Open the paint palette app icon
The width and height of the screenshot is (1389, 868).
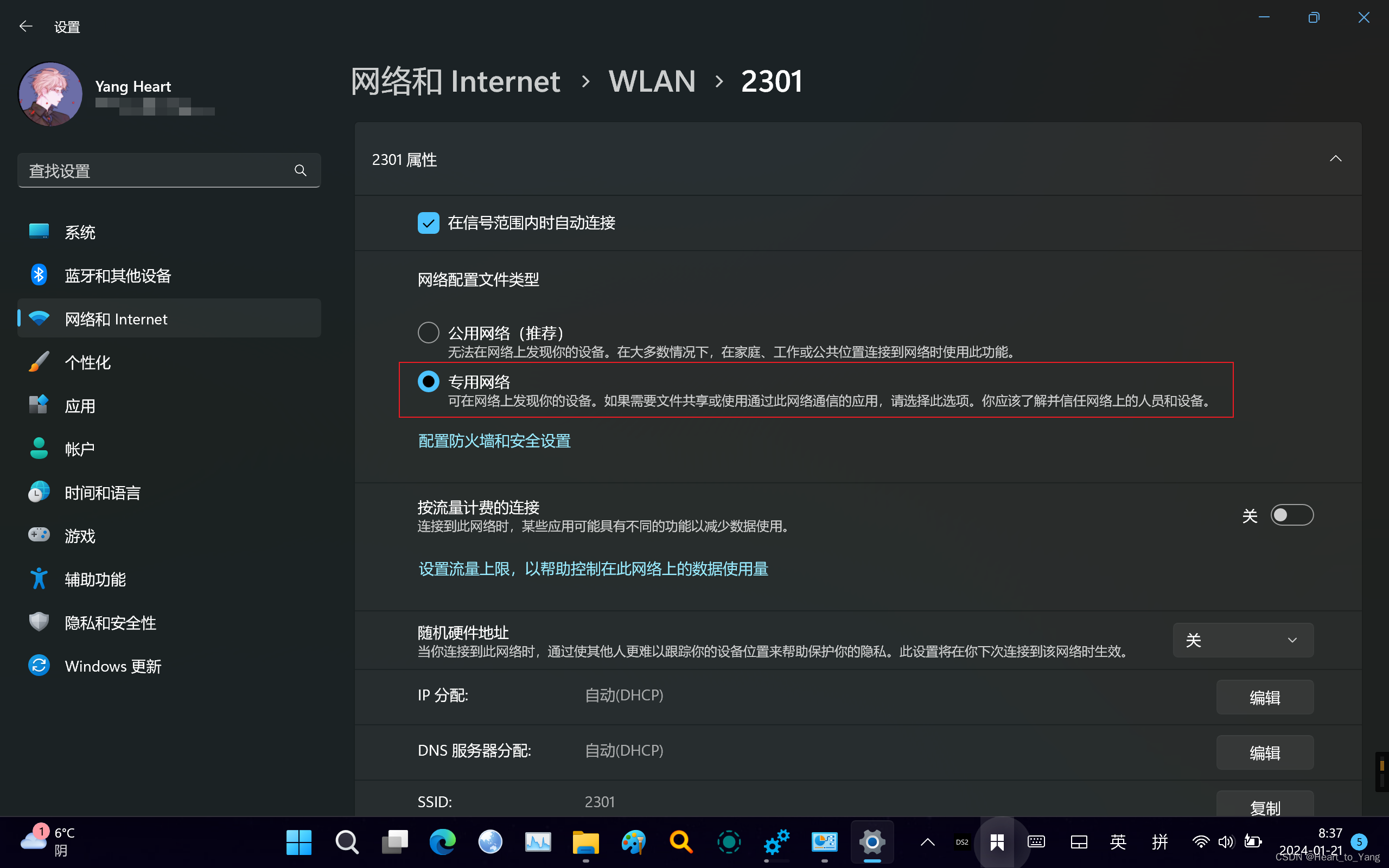(633, 842)
